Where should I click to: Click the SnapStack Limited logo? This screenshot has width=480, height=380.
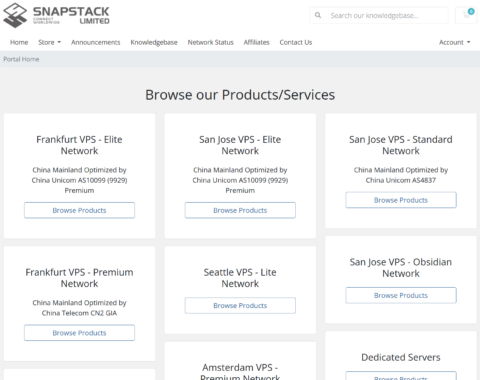click(56, 15)
